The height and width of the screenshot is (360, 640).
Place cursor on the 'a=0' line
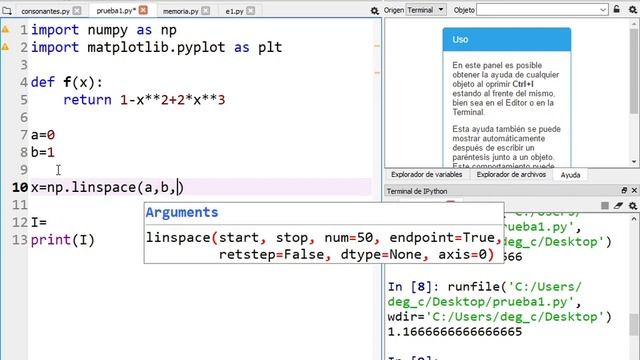pos(42,135)
